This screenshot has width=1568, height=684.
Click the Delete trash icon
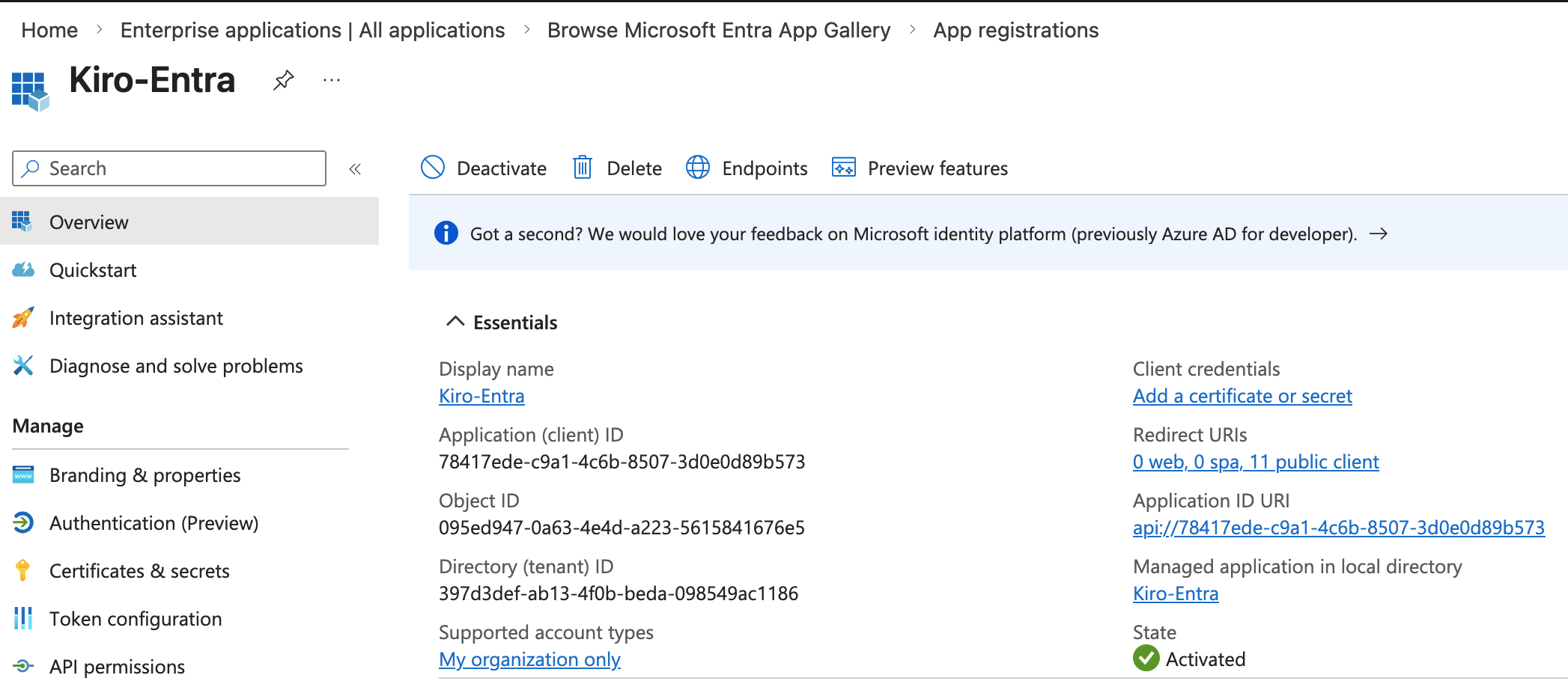click(583, 168)
